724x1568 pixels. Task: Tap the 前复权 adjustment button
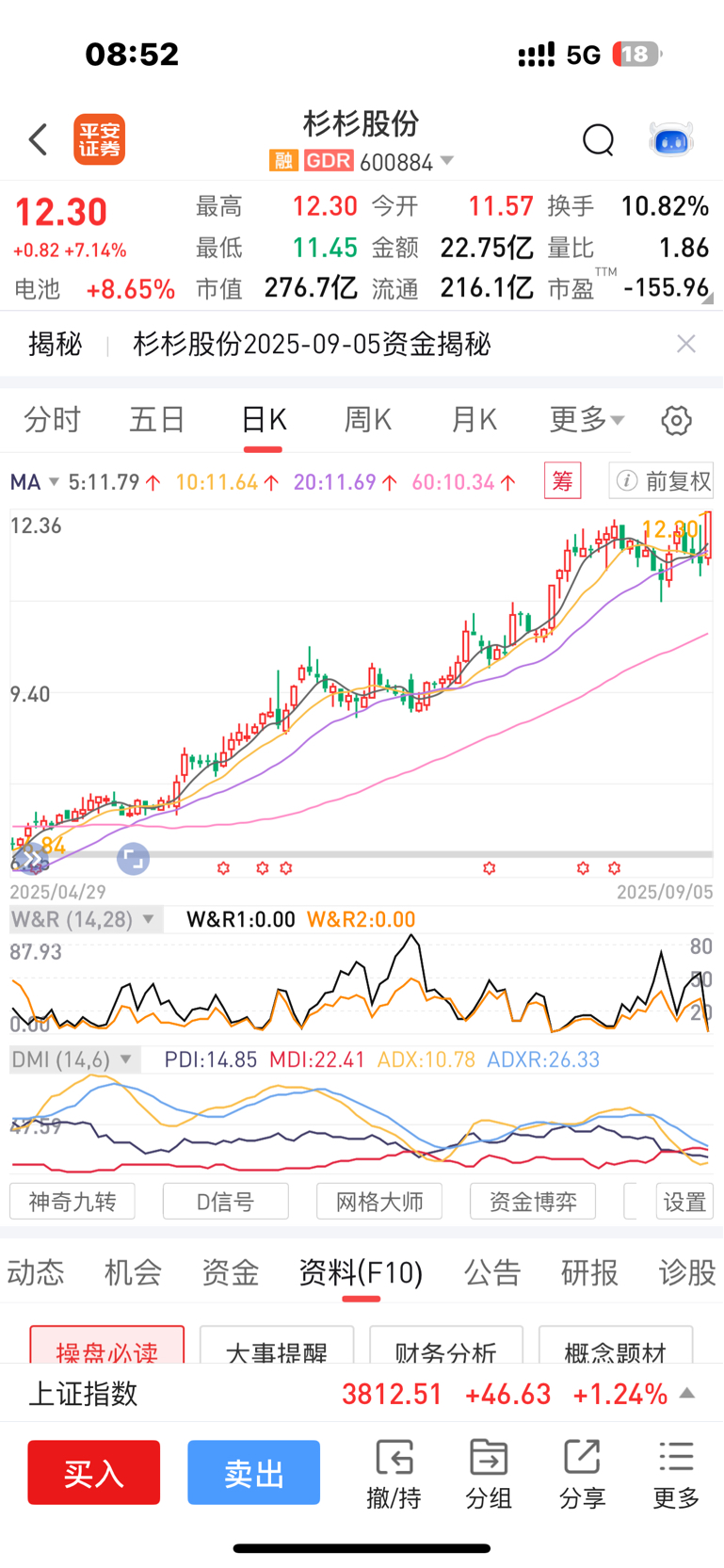[x=662, y=481]
